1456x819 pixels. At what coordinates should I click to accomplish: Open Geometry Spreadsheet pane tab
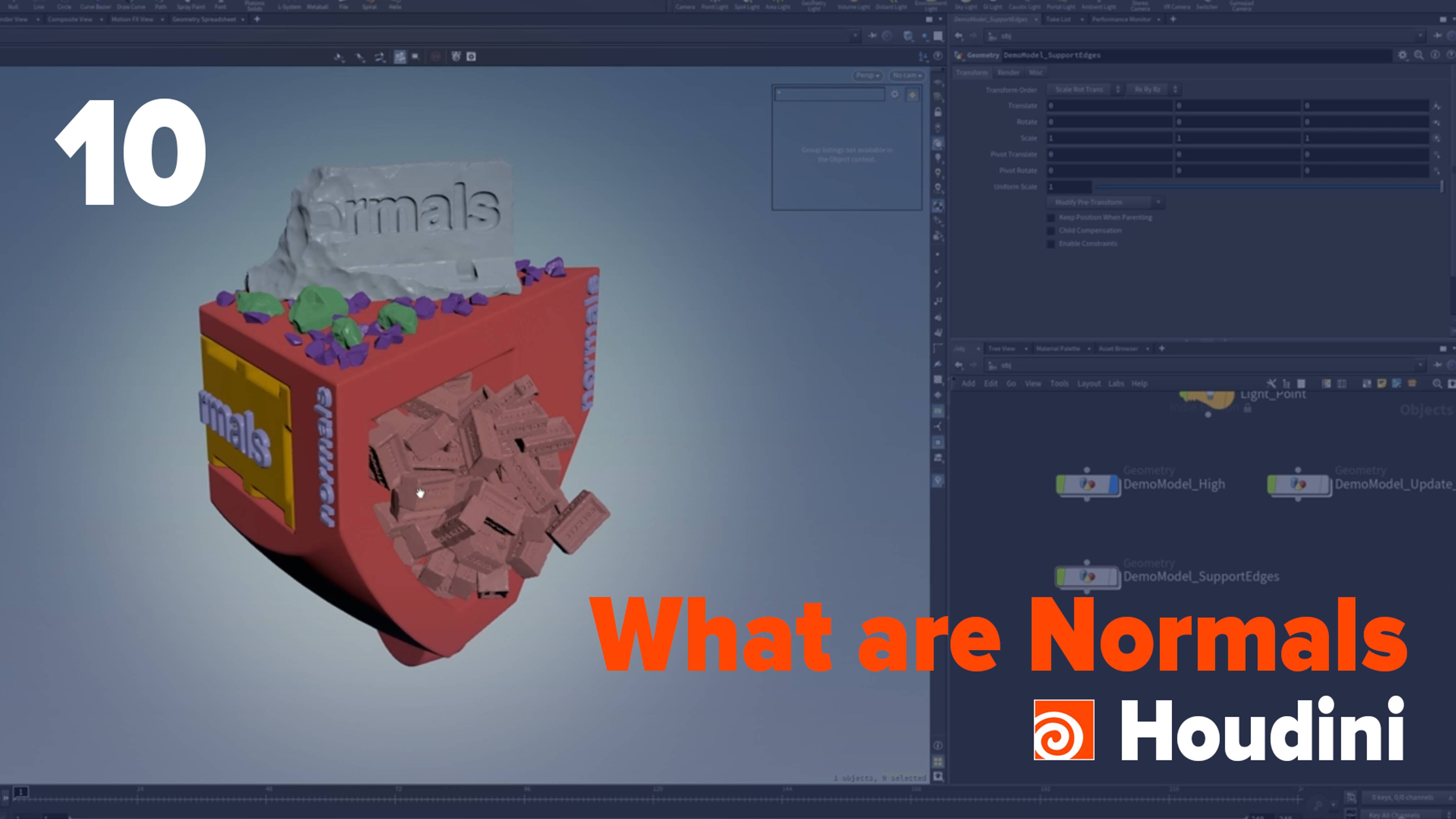(204, 19)
